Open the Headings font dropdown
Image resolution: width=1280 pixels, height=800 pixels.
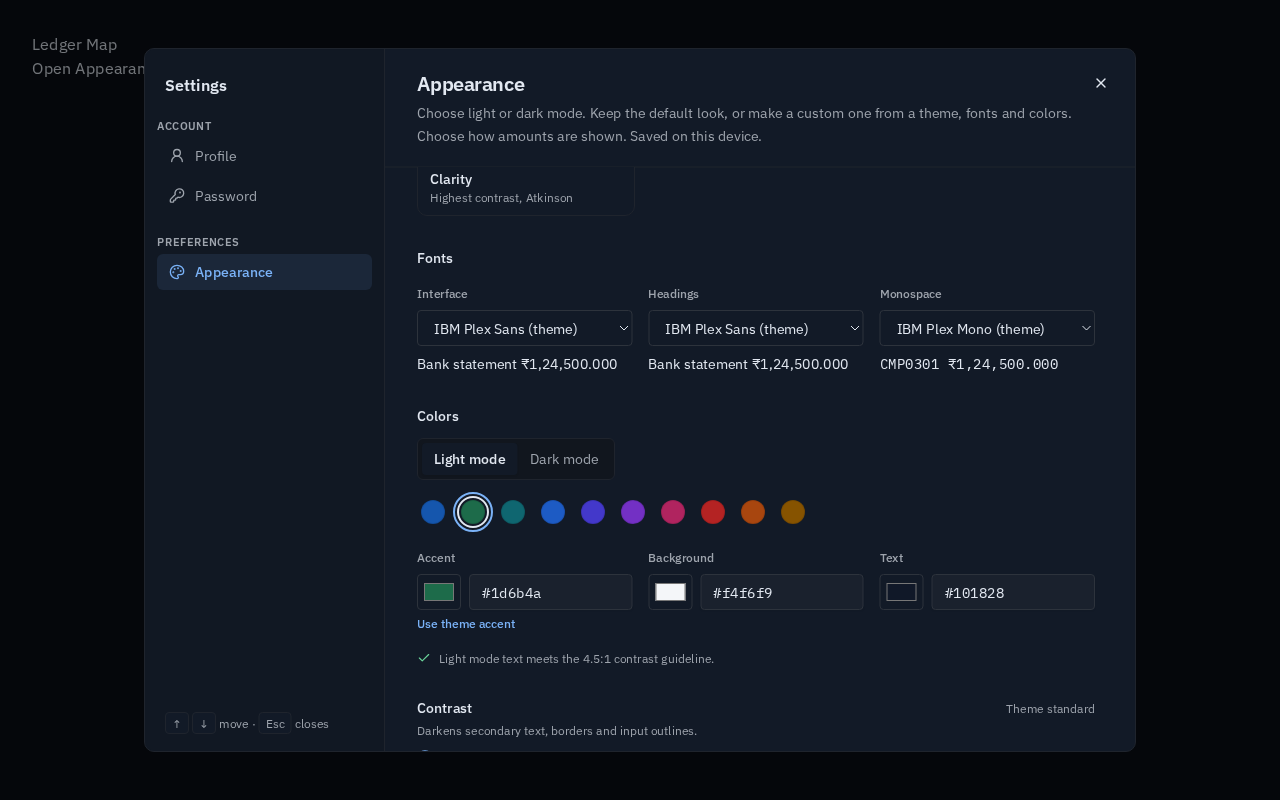click(x=755, y=328)
